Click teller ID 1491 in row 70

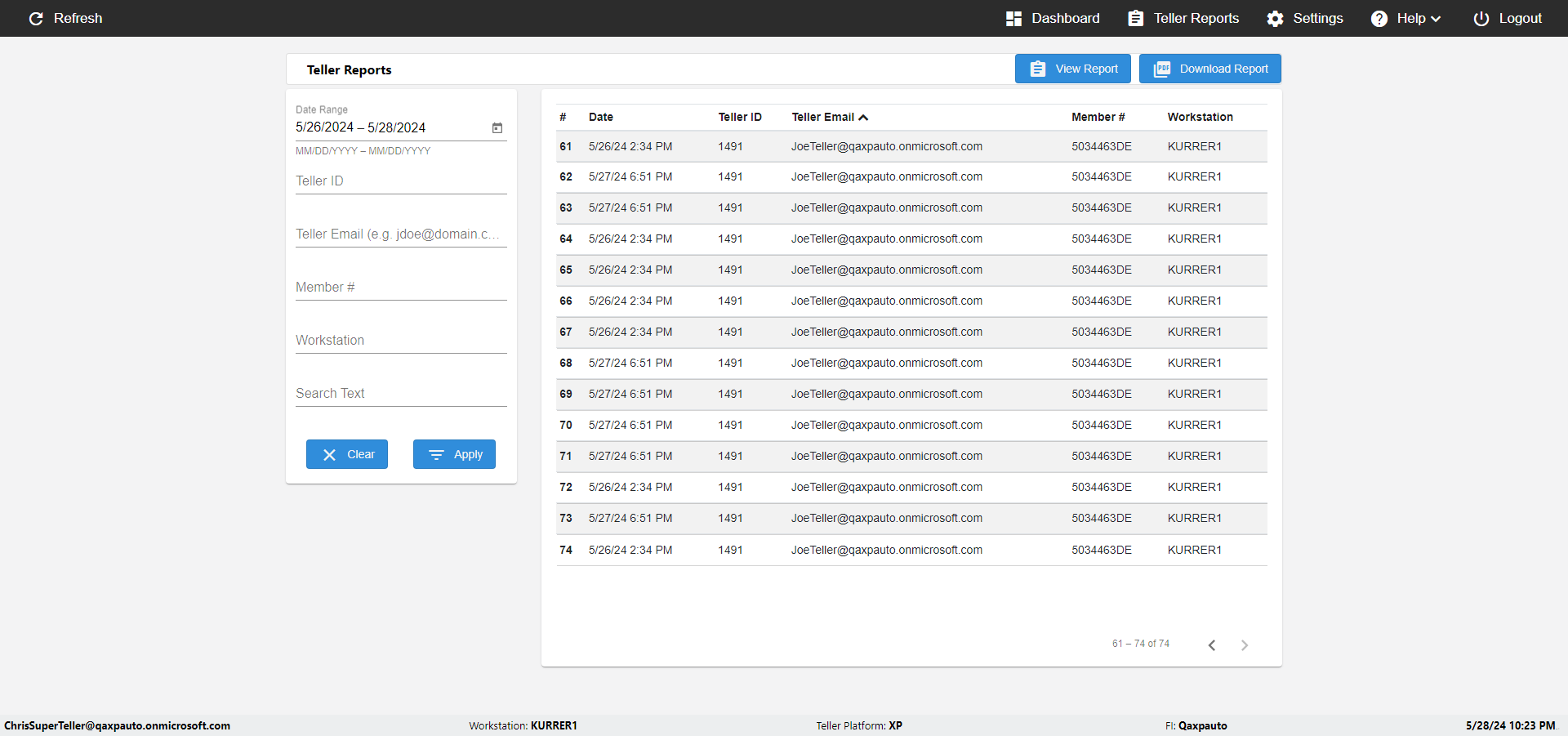731,425
